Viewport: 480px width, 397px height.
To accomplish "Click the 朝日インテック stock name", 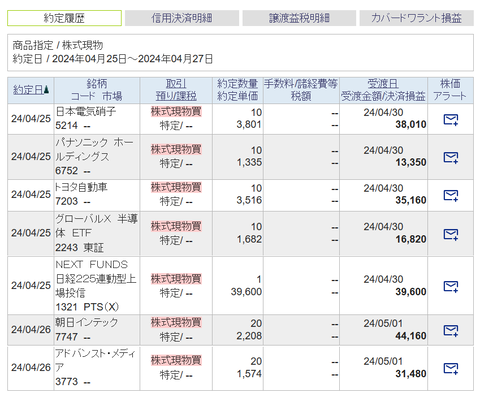I will [x=87, y=322].
